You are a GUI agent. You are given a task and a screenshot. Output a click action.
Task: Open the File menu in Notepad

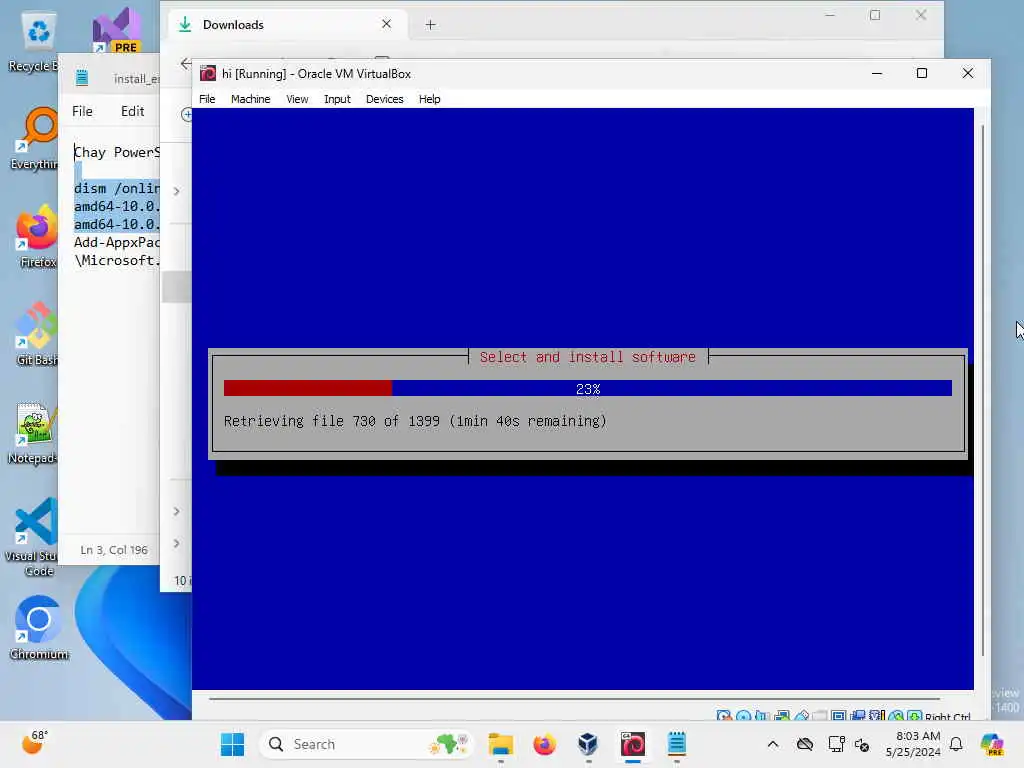(x=82, y=111)
